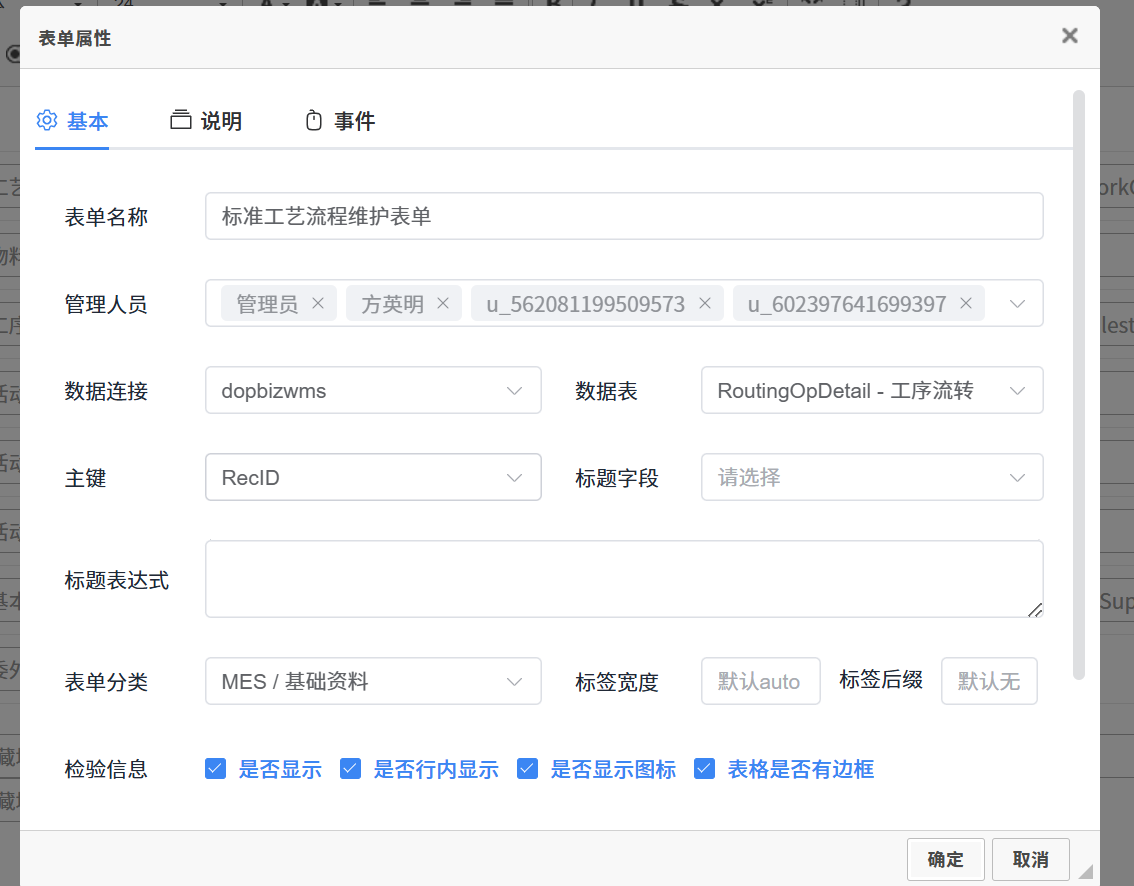Remove the u_602397641699397 tag
Image resolution: width=1134 pixels, height=886 pixels.
[x=966, y=304]
